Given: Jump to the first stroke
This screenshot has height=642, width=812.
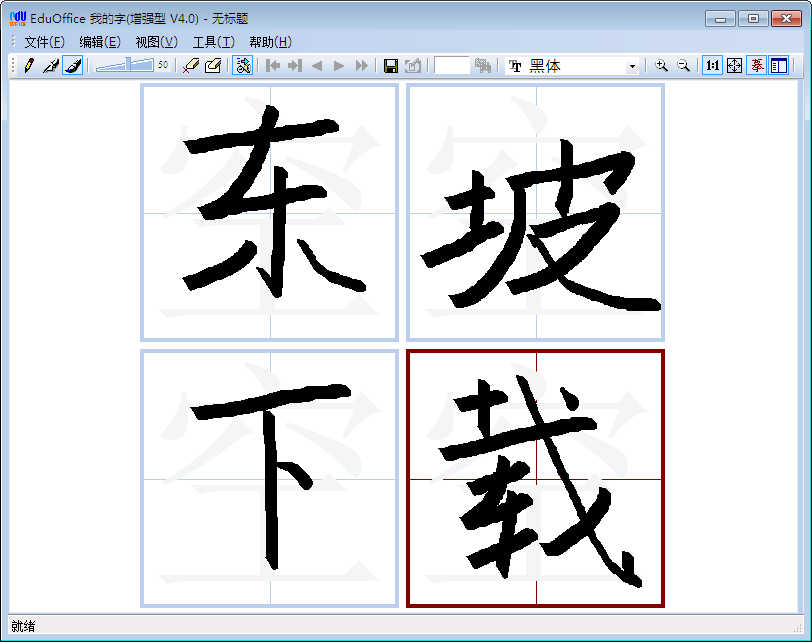Looking at the screenshot, I should tap(272, 65).
